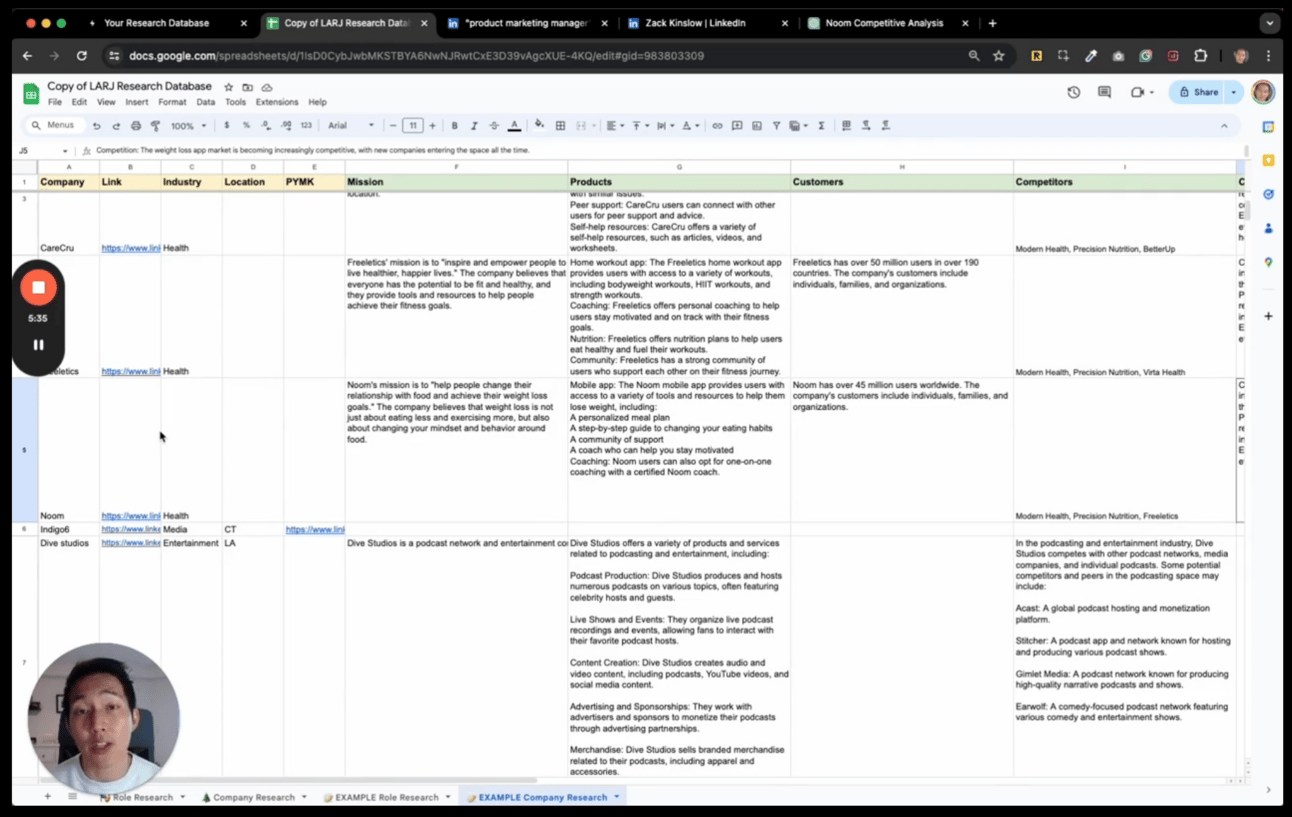The height and width of the screenshot is (817, 1292).
Task: Stop the screen recording
Action: [38, 287]
